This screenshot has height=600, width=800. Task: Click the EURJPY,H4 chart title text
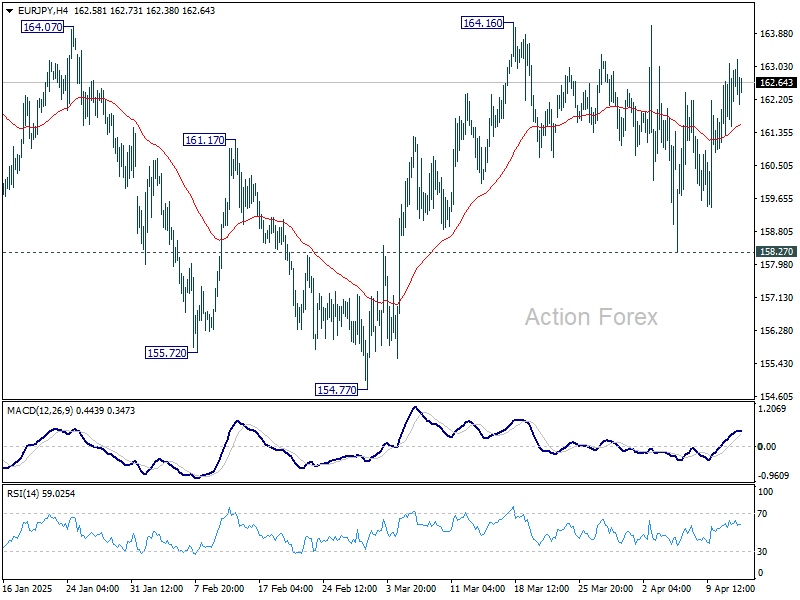[x=43, y=11]
